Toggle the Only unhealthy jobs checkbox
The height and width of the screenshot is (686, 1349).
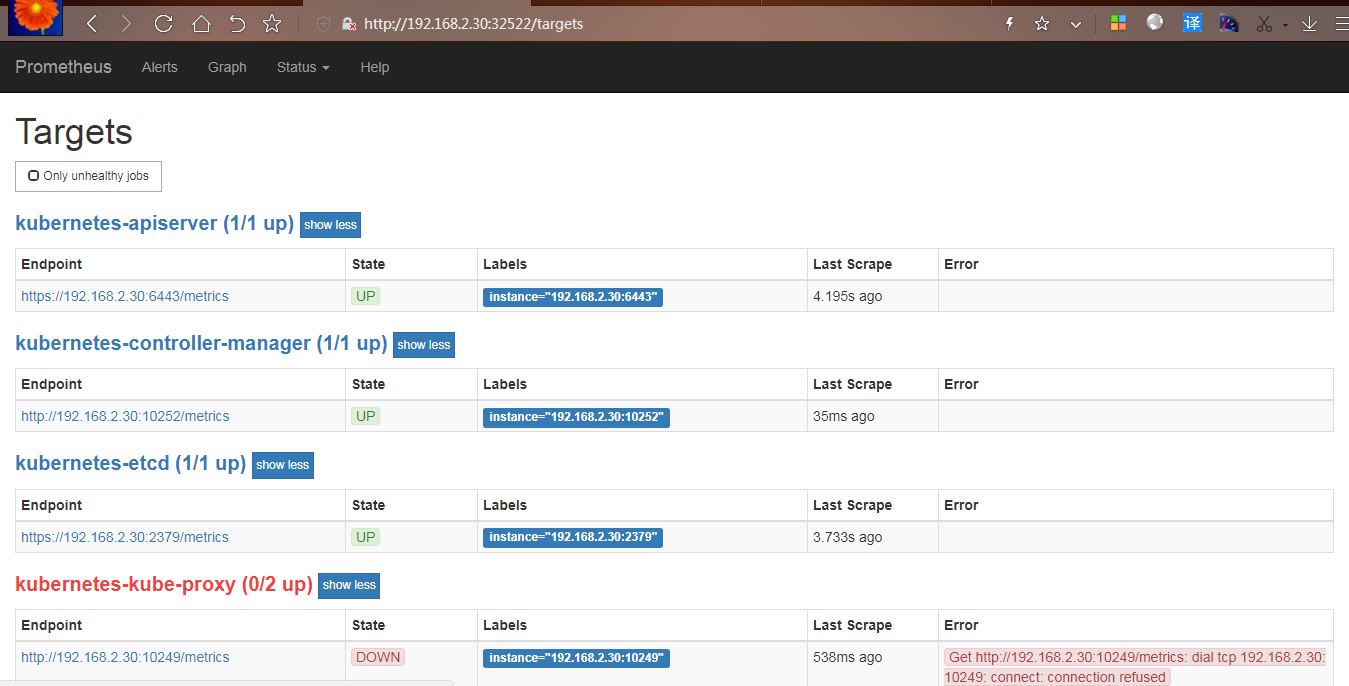click(34, 176)
